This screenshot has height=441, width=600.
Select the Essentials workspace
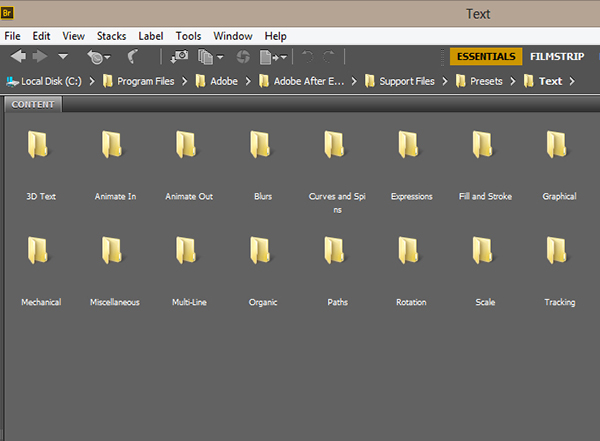pyautogui.click(x=487, y=57)
